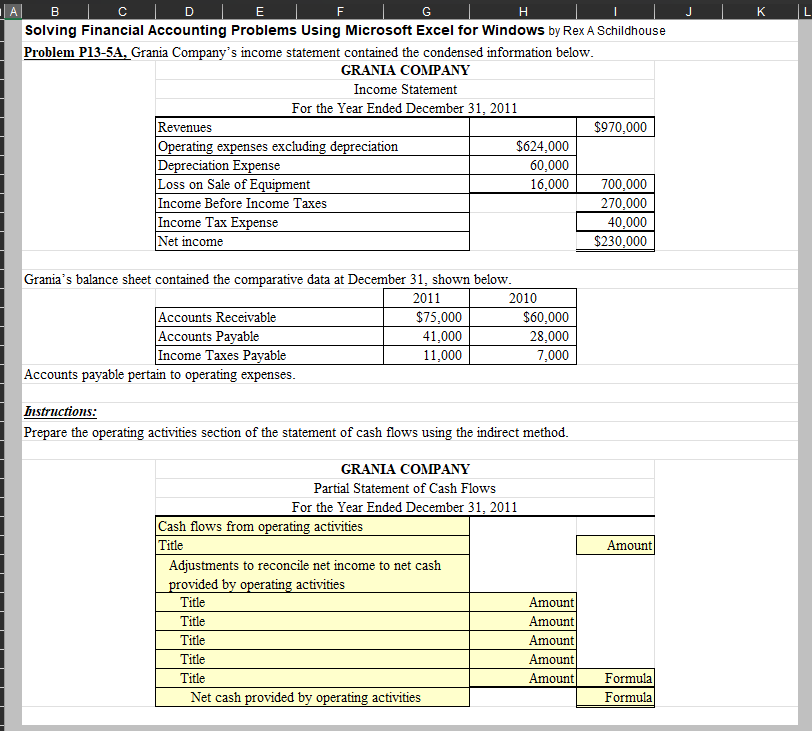The height and width of the screenshot is (731, 812).
Task: Select the $970,000 revenues amount cell
Action: [614, 127]
